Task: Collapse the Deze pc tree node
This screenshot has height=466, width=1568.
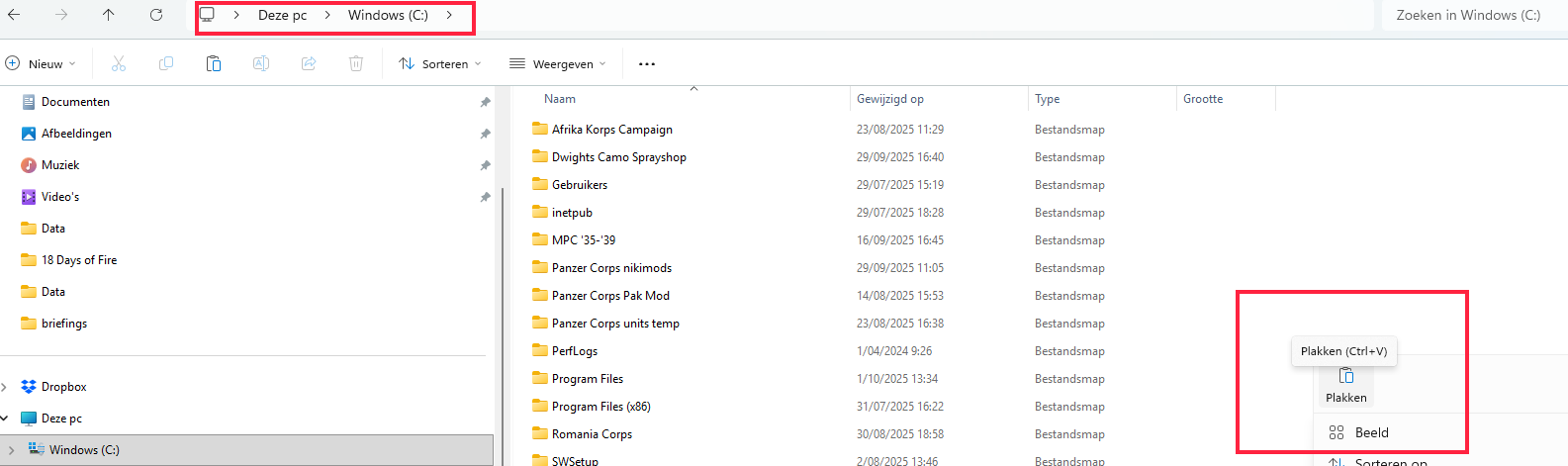Action: 5,419
